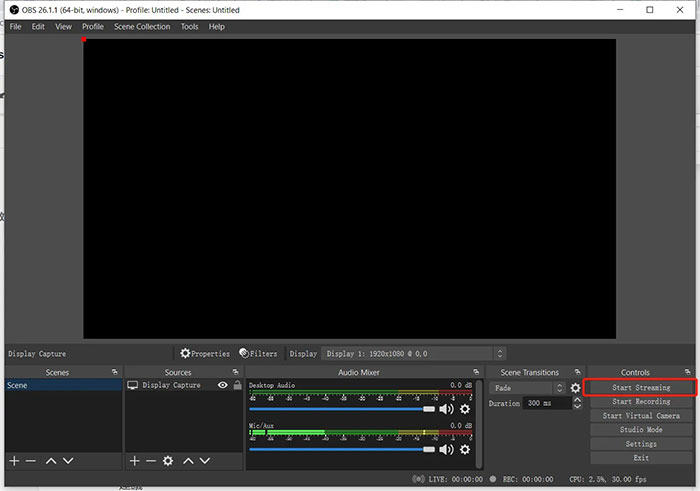The width and height of the screenshot is (700, 491).
Task: Open the Scene Collection menu
Action: [x=142, y=27]
